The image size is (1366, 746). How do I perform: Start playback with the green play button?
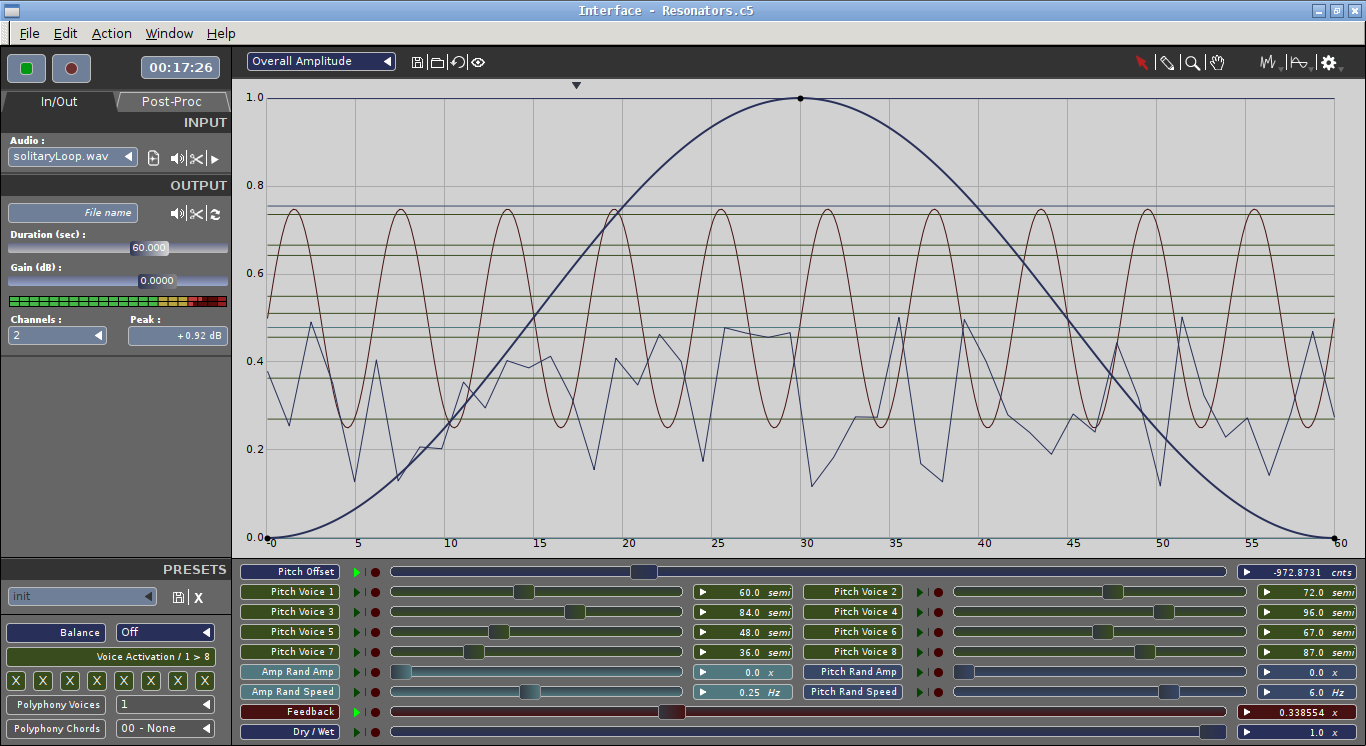(x=26, y=68)
